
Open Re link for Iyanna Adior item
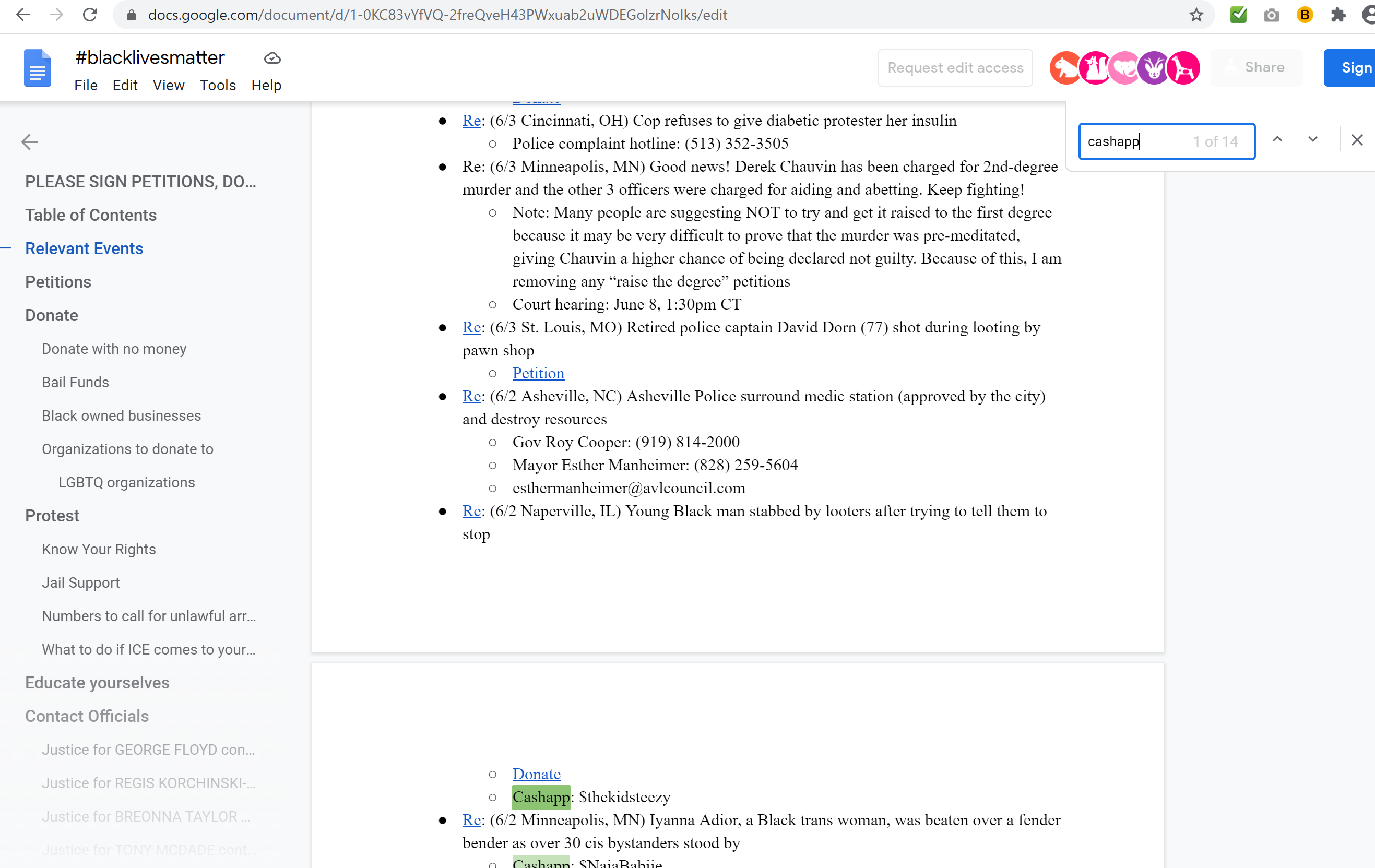[472, 819]
